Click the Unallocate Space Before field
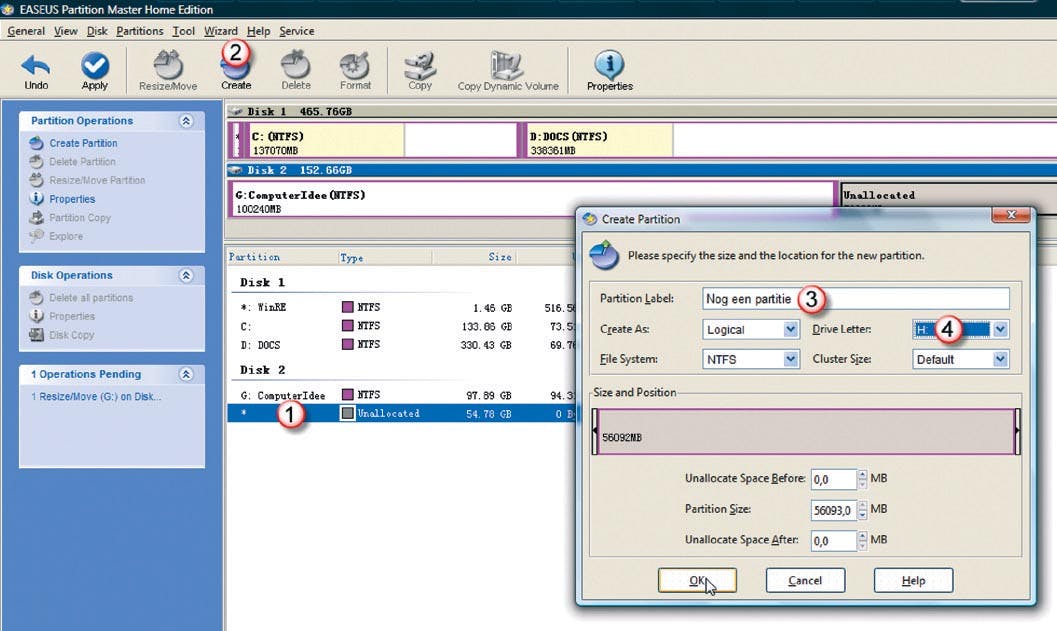 pos(833,479)
